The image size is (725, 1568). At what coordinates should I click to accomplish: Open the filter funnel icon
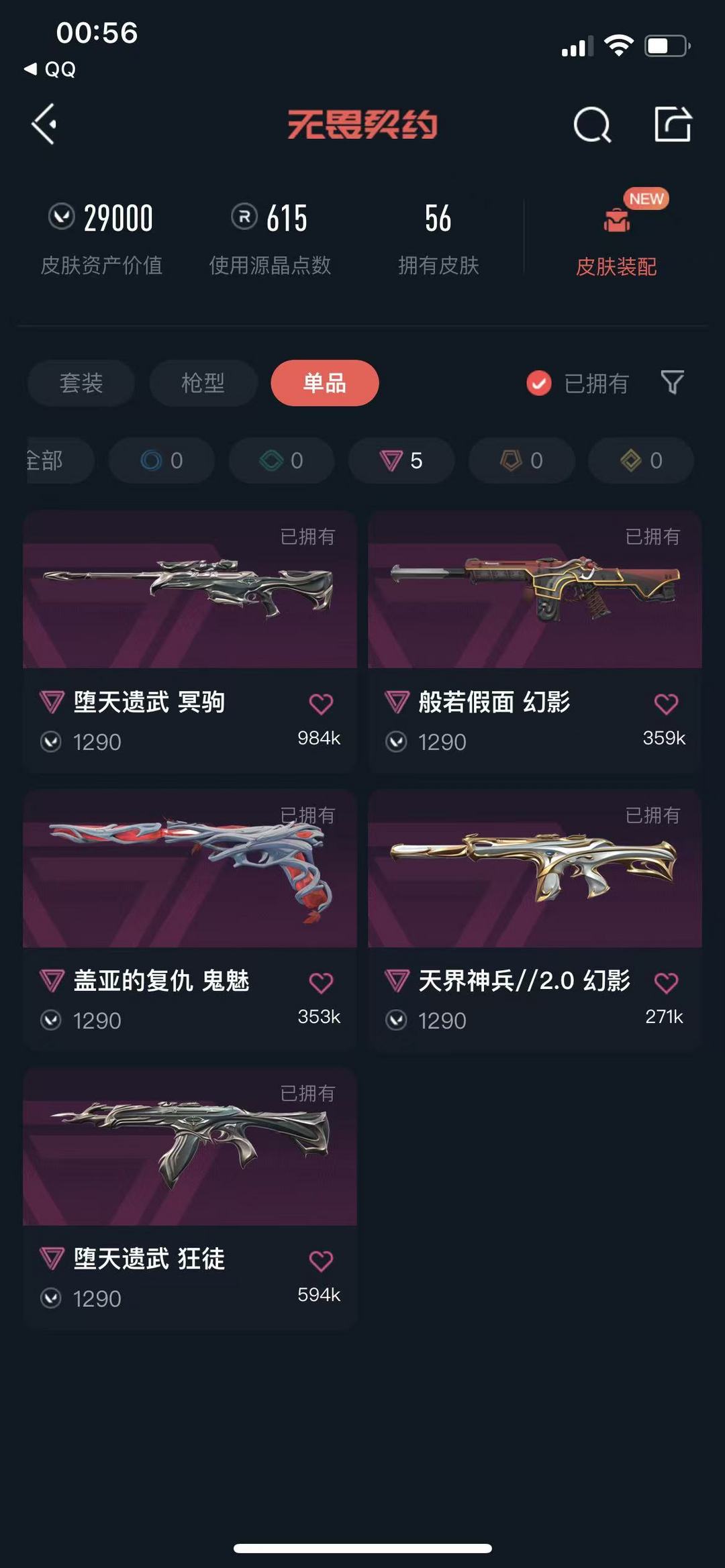coord(672,382)
